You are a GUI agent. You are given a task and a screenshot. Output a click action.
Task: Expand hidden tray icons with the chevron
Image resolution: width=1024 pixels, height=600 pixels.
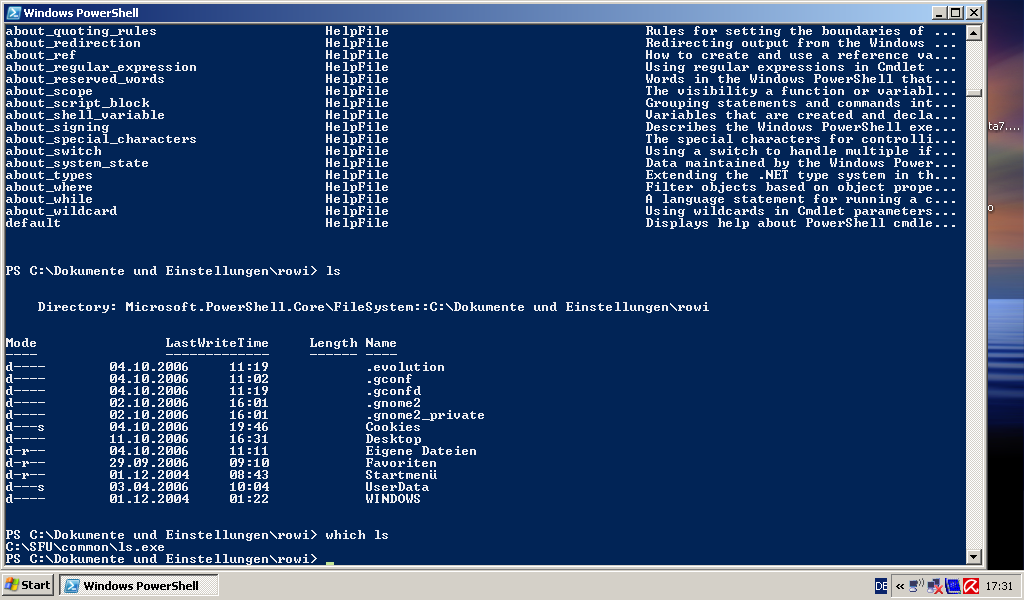[x=900, y=586]
